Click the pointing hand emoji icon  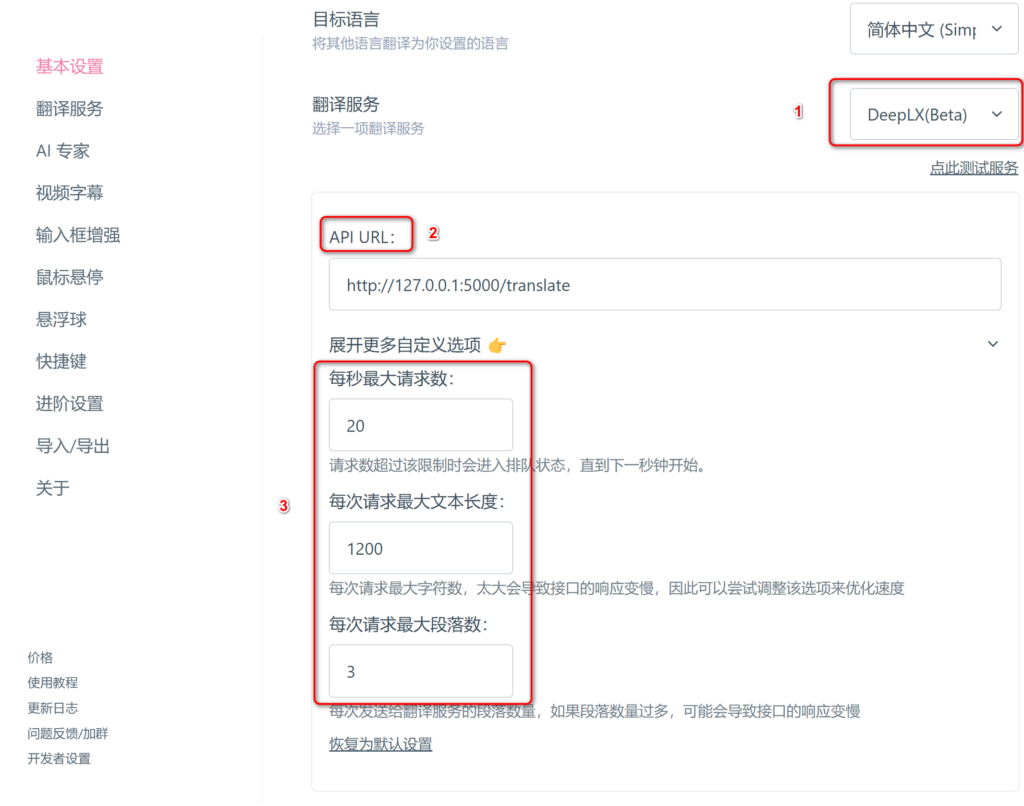point(497,345)
